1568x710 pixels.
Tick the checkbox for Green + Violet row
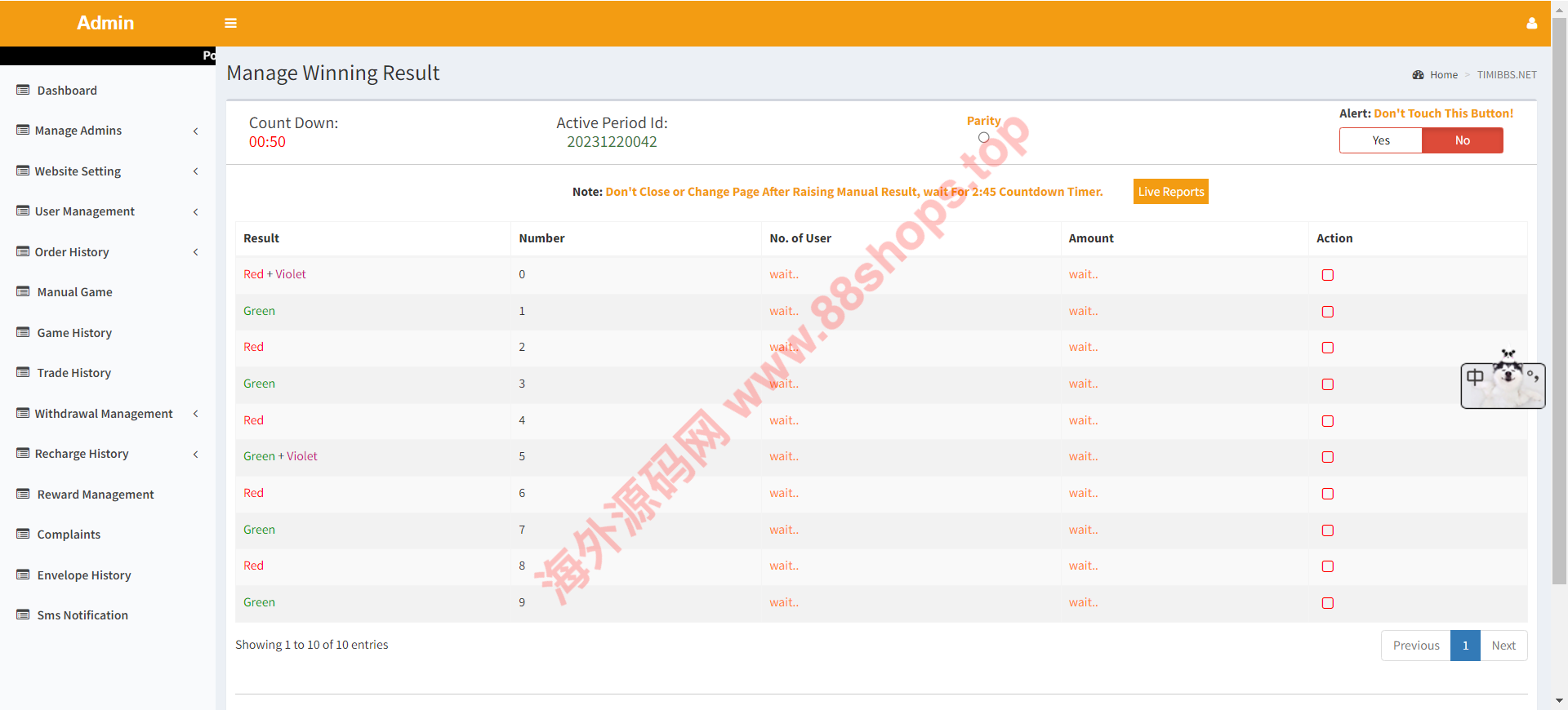tap(1327, 457)
